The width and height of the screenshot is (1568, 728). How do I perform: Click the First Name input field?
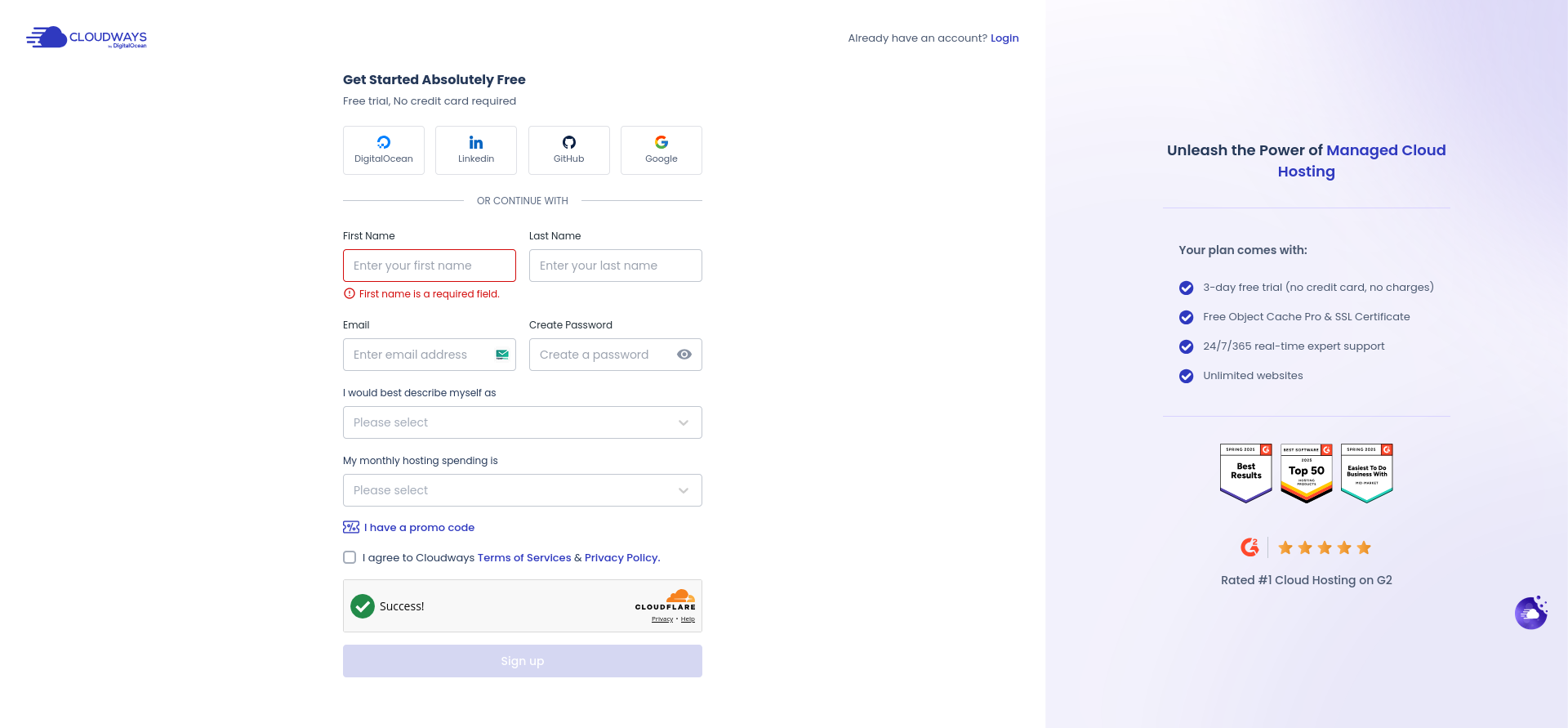click(x=430, y=266)
